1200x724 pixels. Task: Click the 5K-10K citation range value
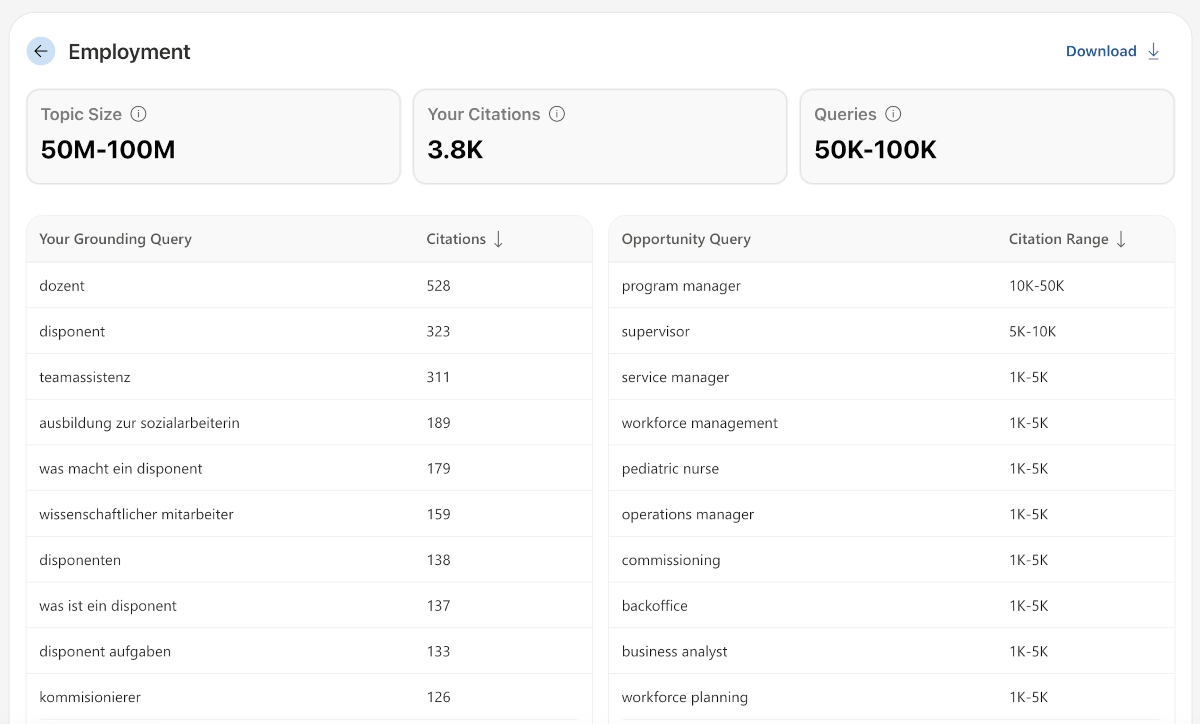coord(1033,331)
